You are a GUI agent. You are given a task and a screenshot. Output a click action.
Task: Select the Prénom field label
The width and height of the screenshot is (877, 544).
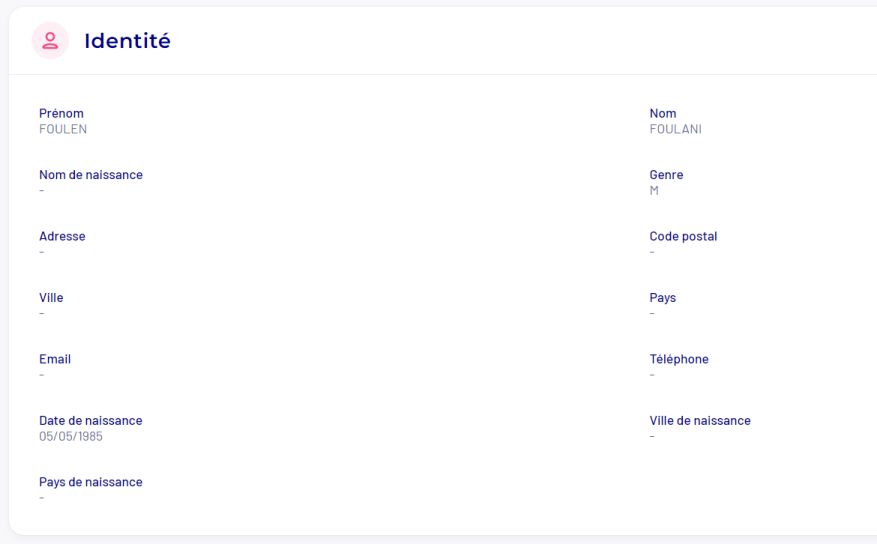(61, 113)
